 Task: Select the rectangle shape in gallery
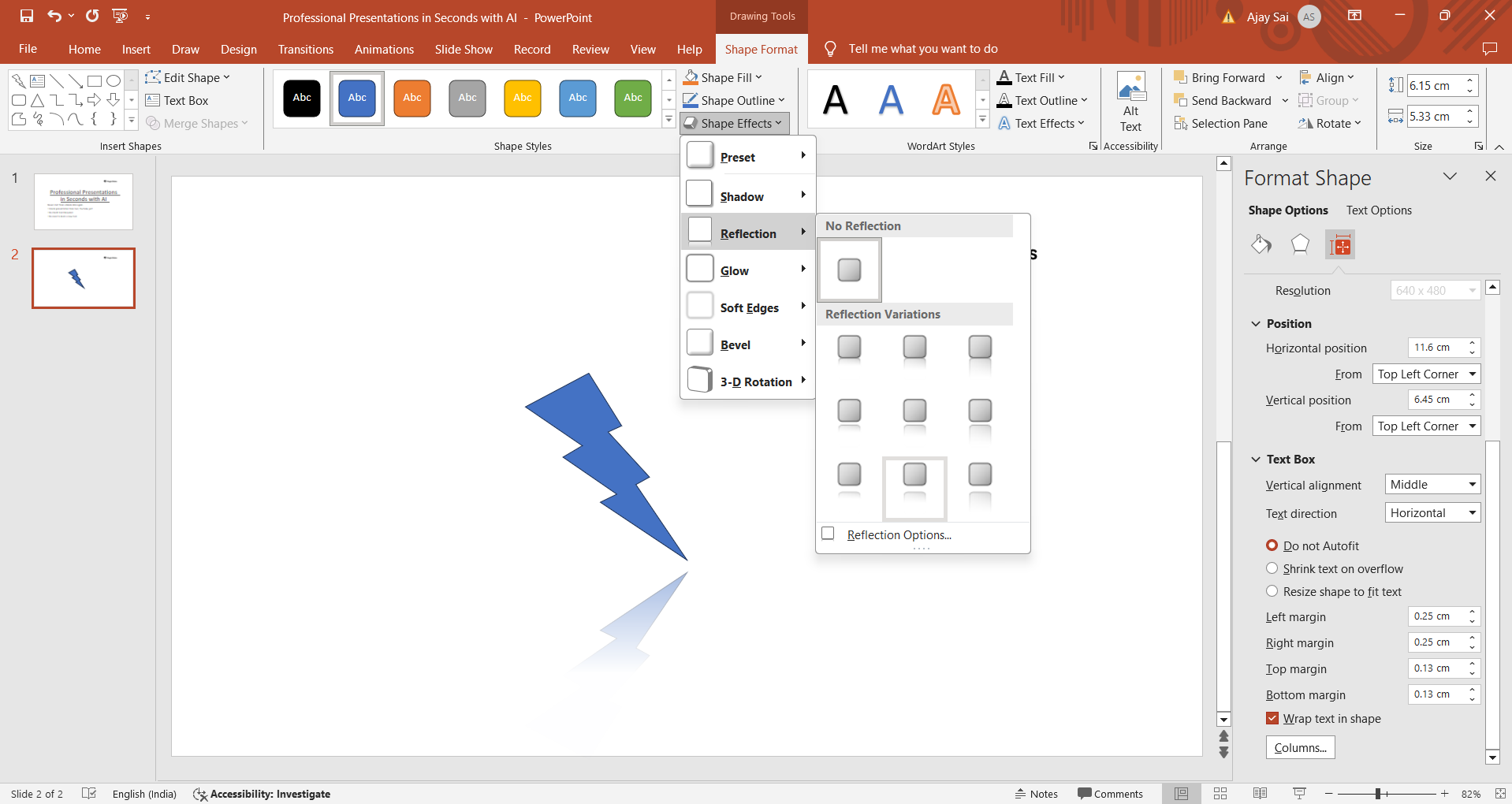pos(95,80)
